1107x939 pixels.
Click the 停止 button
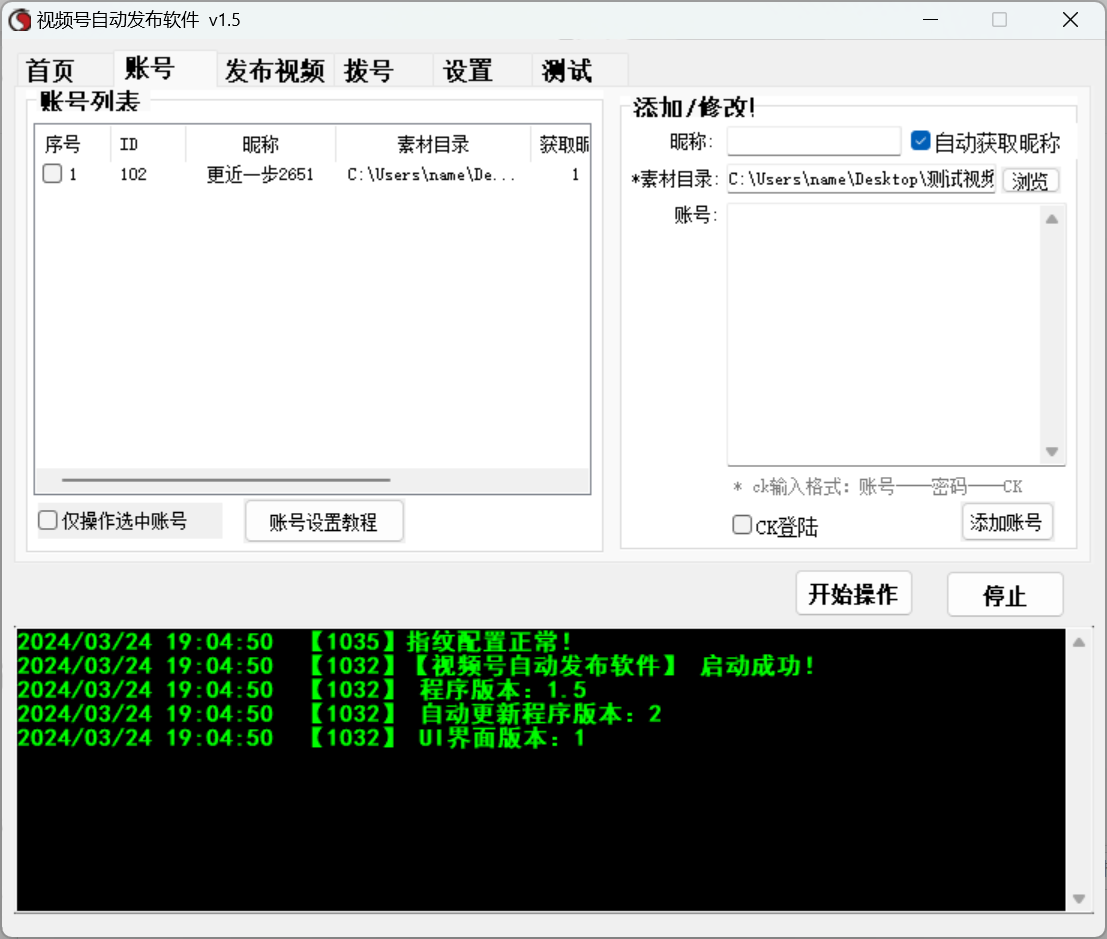tap(1005, 596)
